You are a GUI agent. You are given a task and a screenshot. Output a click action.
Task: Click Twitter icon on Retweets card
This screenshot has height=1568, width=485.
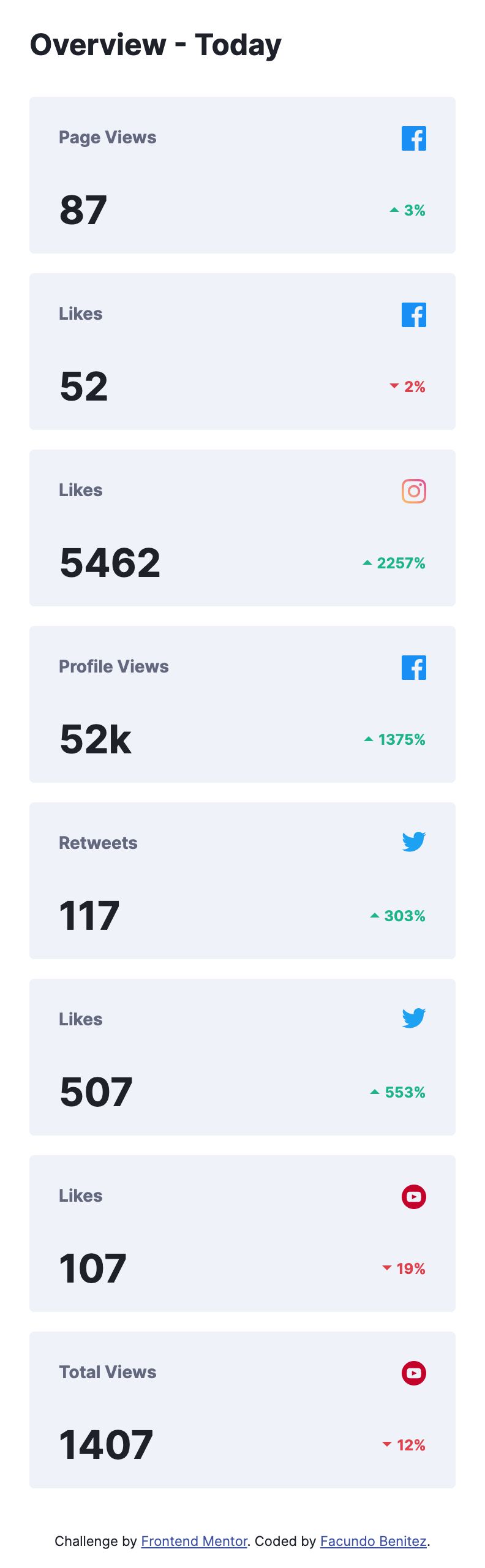414,842
